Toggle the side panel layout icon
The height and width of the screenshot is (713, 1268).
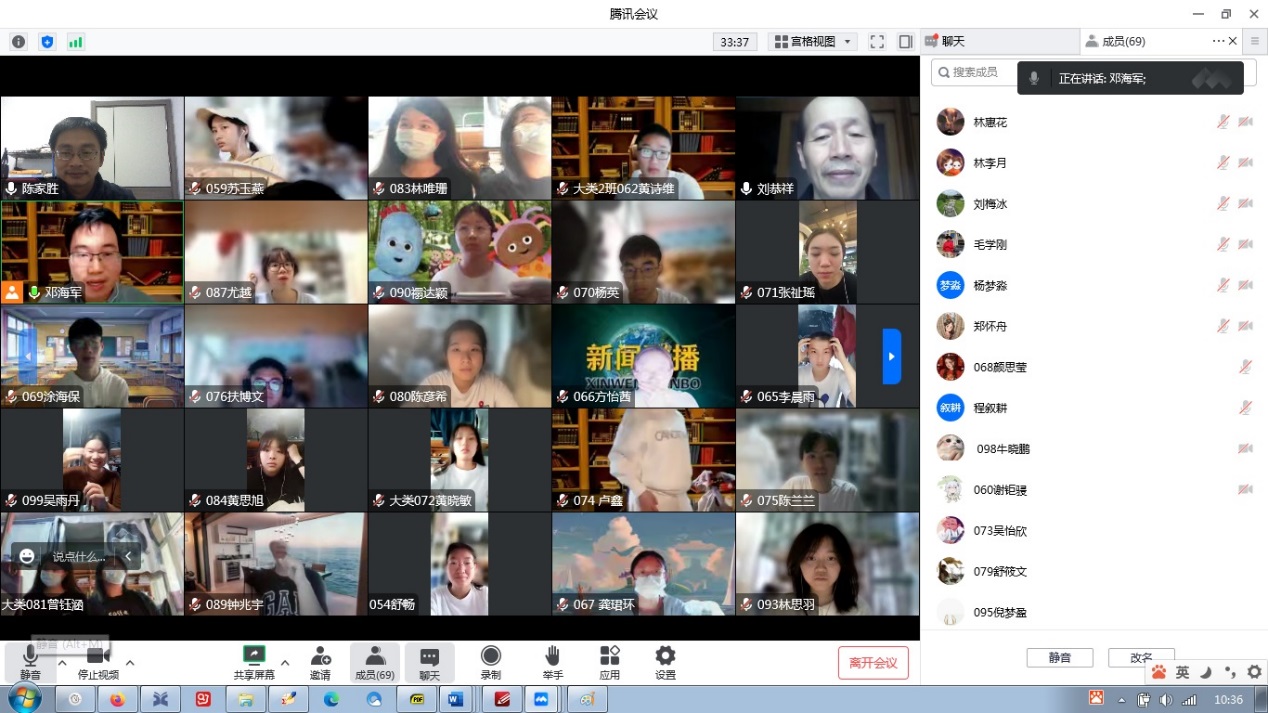pyautogui.click(x=905, y=42)
